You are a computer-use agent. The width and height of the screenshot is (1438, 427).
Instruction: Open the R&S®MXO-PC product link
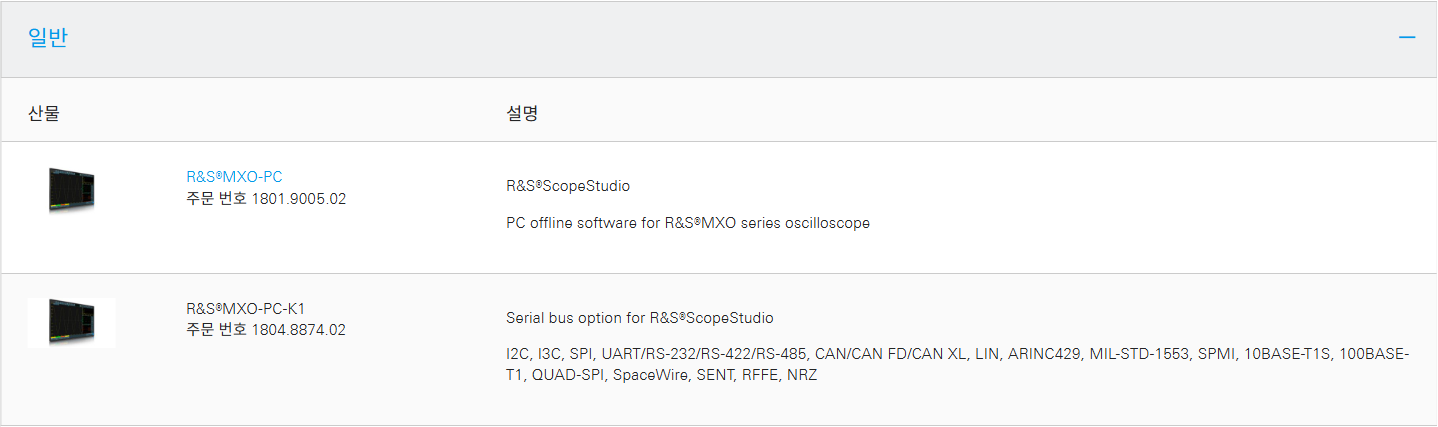coord(234,177)
